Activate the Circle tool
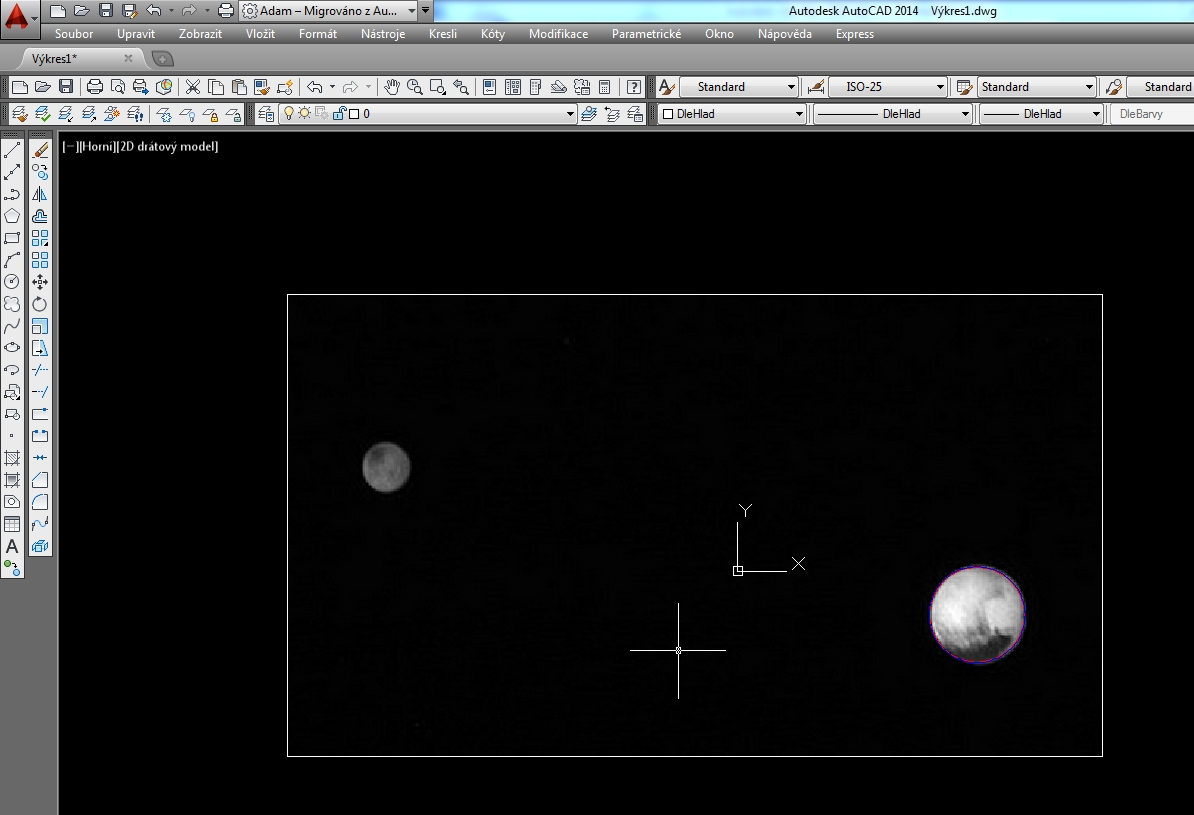This screenshot has height=815, width=1194. tap(12, 282)
